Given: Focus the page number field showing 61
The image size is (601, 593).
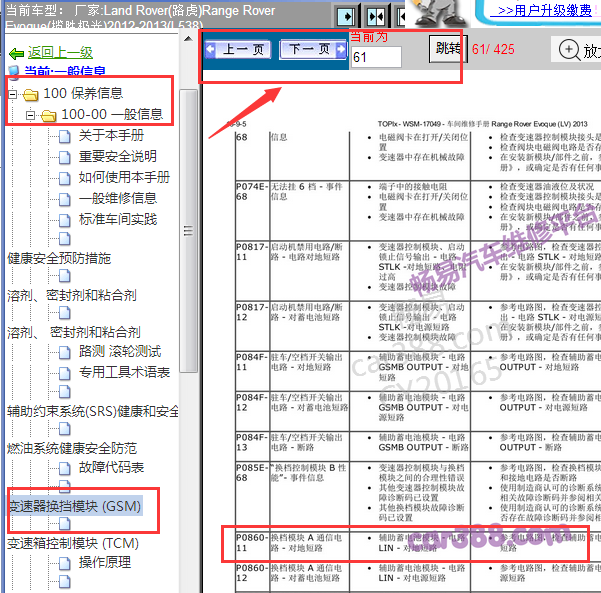Looking at the screenshot, I should point(376,57).
